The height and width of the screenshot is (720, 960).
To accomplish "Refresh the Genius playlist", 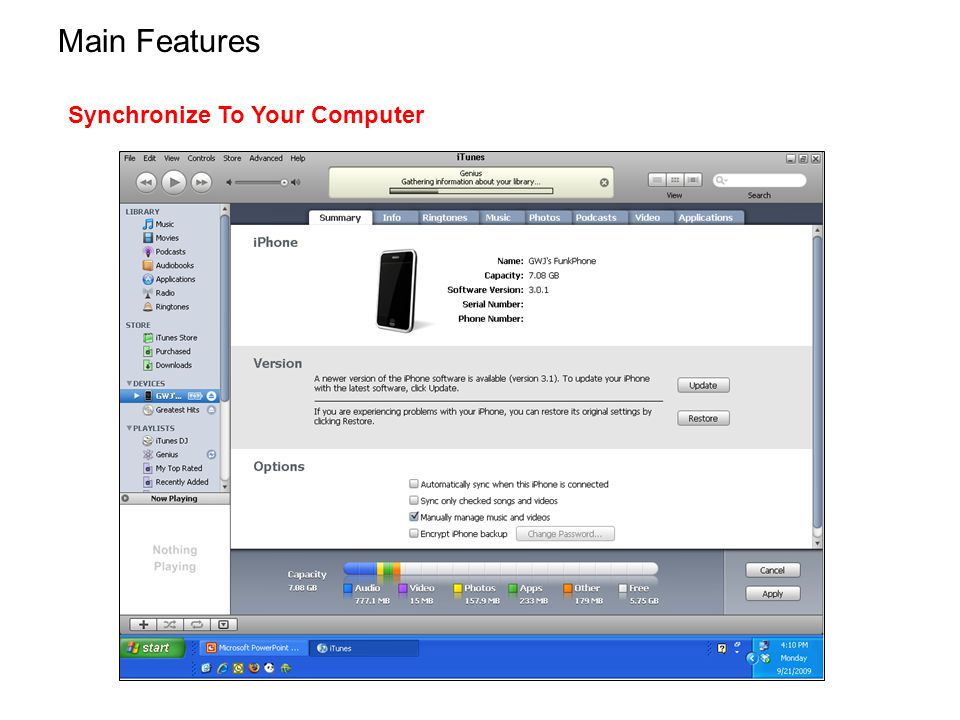I will pos(211,454).
